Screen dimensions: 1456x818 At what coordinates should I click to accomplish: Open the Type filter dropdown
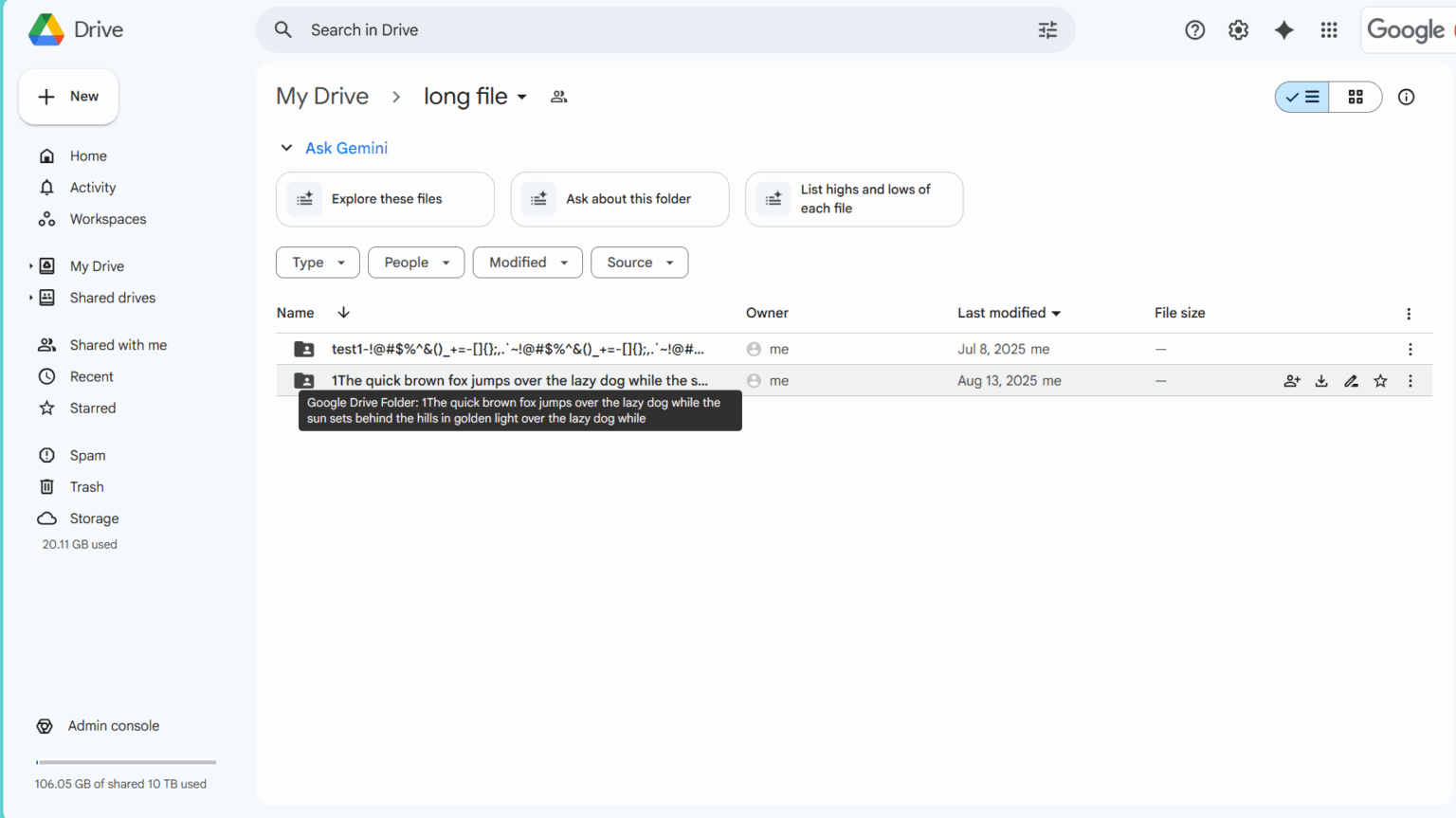[x=318, y=262]
